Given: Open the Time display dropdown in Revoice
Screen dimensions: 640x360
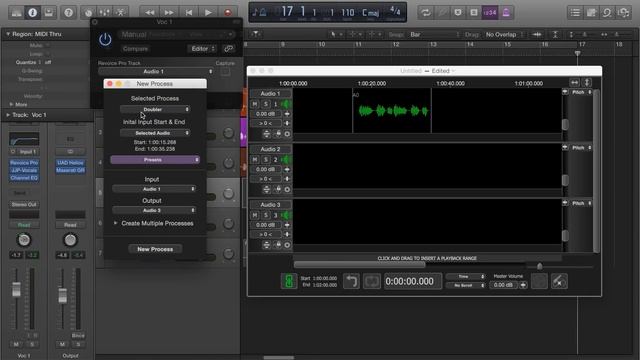Looking at the screenshot, I should tap(466, 277).
